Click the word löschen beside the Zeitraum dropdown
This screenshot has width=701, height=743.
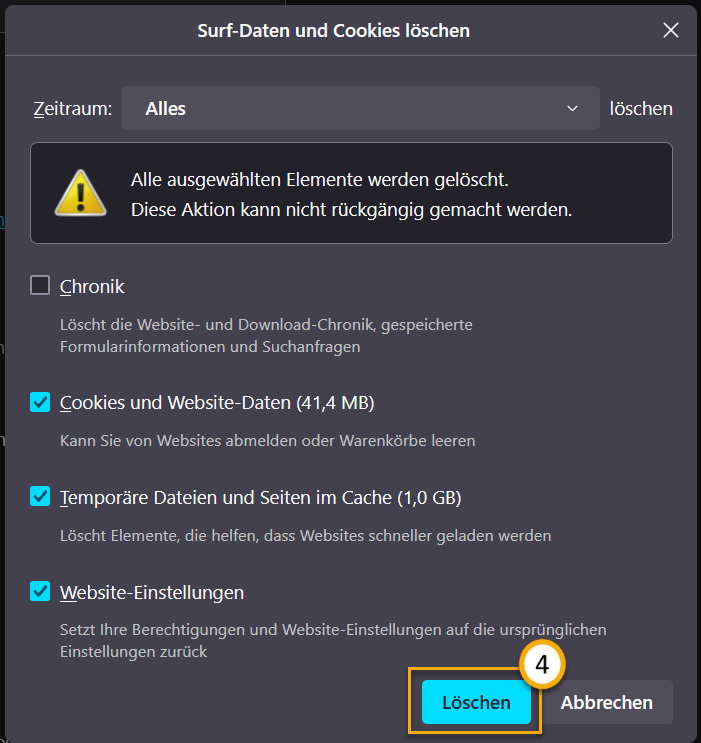tap(641, 108)
